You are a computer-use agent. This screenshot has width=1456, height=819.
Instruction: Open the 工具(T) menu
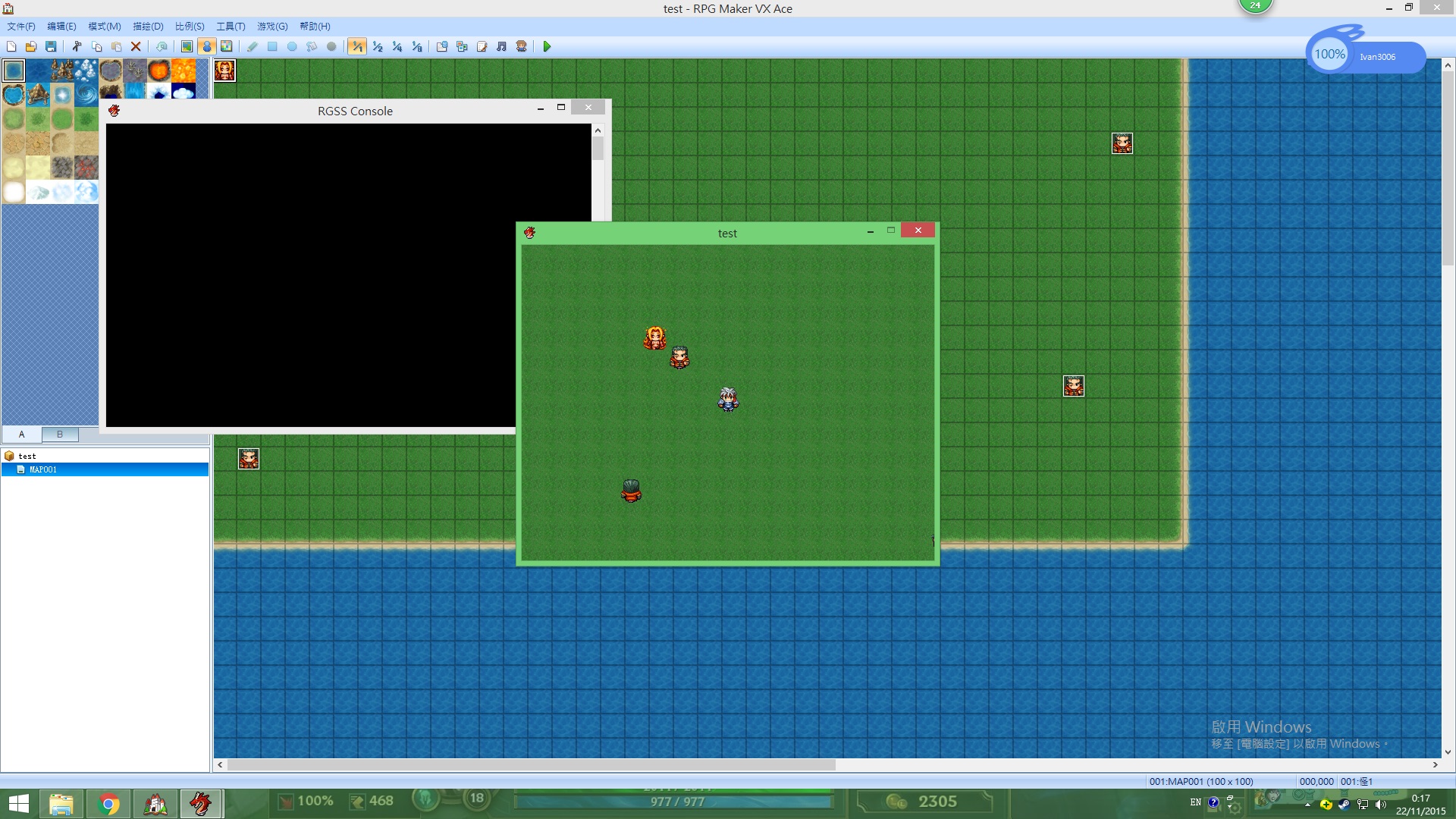point(231,27)
